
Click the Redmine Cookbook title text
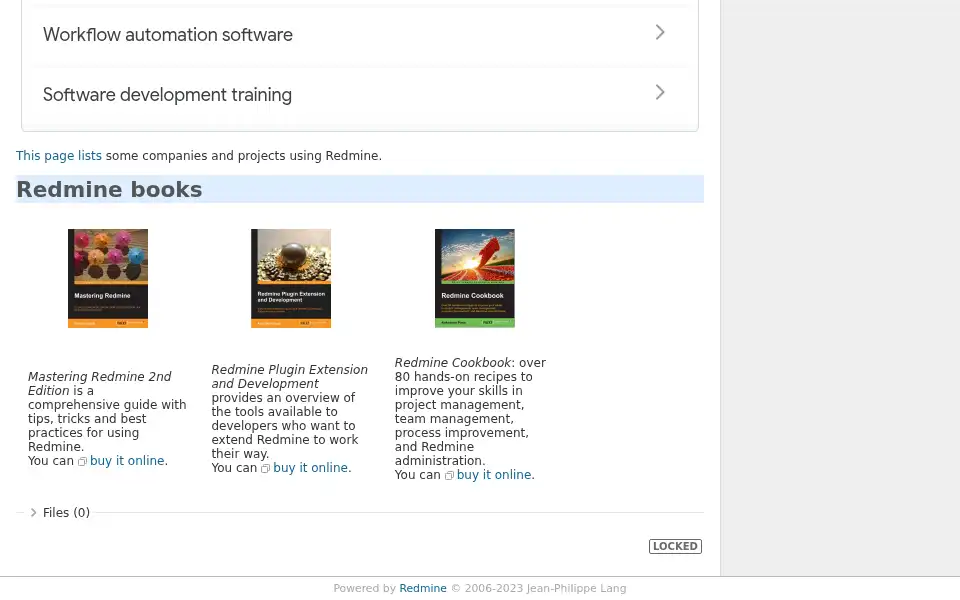(452, 362)
